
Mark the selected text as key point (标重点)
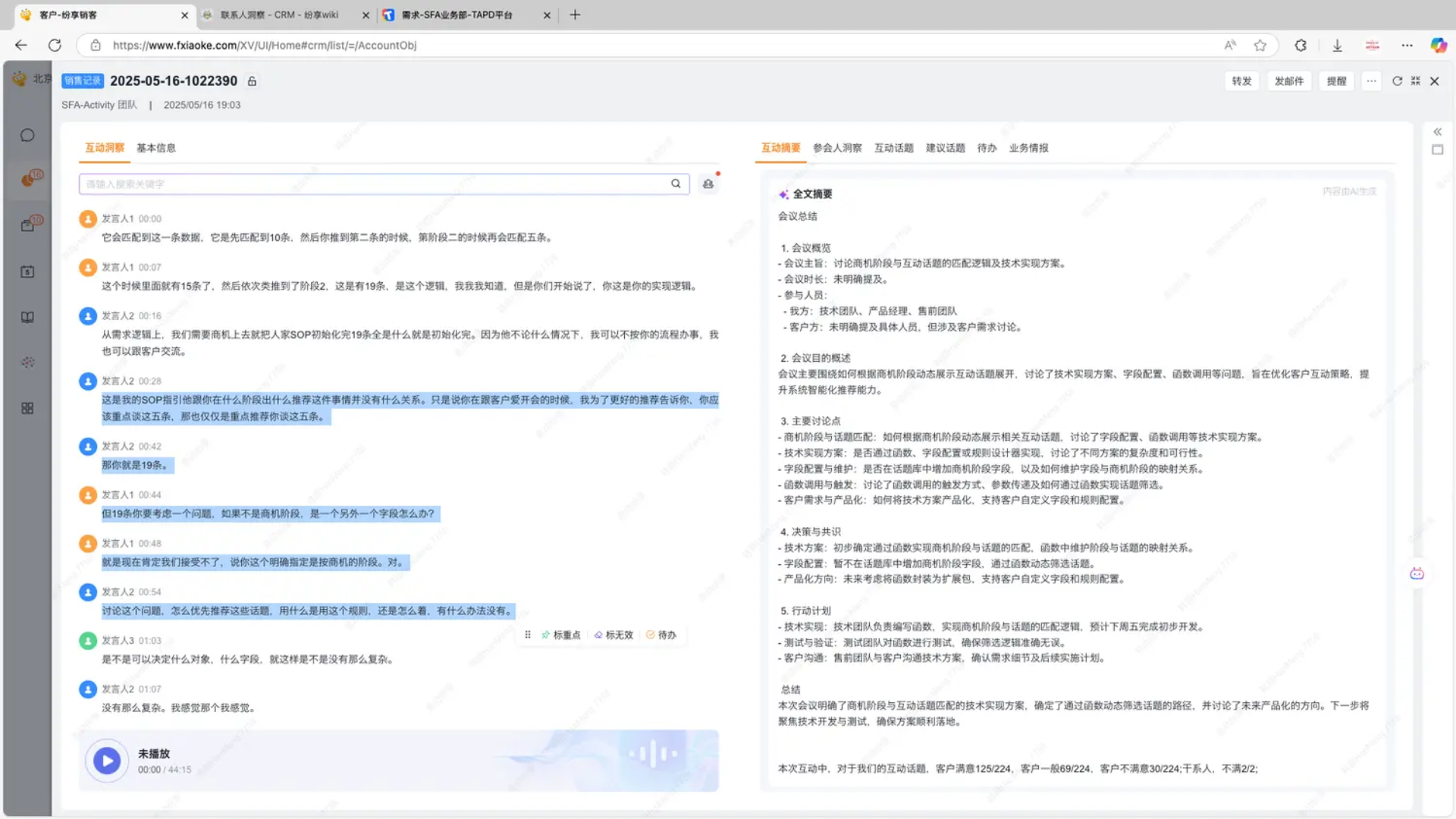561,635
